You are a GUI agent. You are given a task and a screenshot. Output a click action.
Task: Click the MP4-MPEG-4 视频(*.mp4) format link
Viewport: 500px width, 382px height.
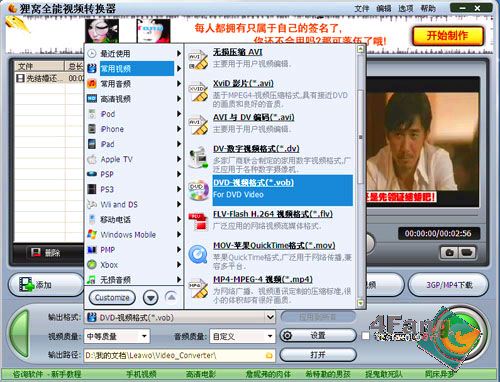263,279
